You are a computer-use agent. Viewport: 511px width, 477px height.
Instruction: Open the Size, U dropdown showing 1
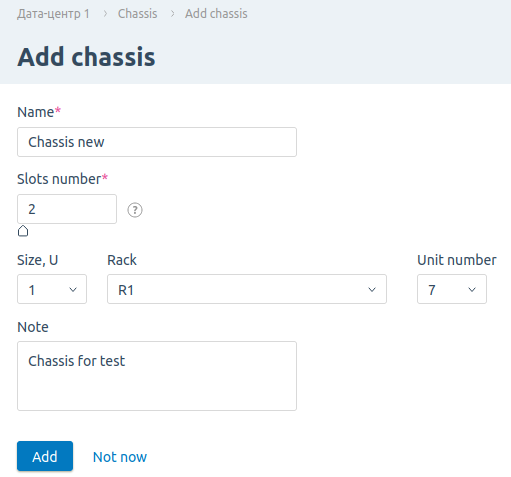52,289
